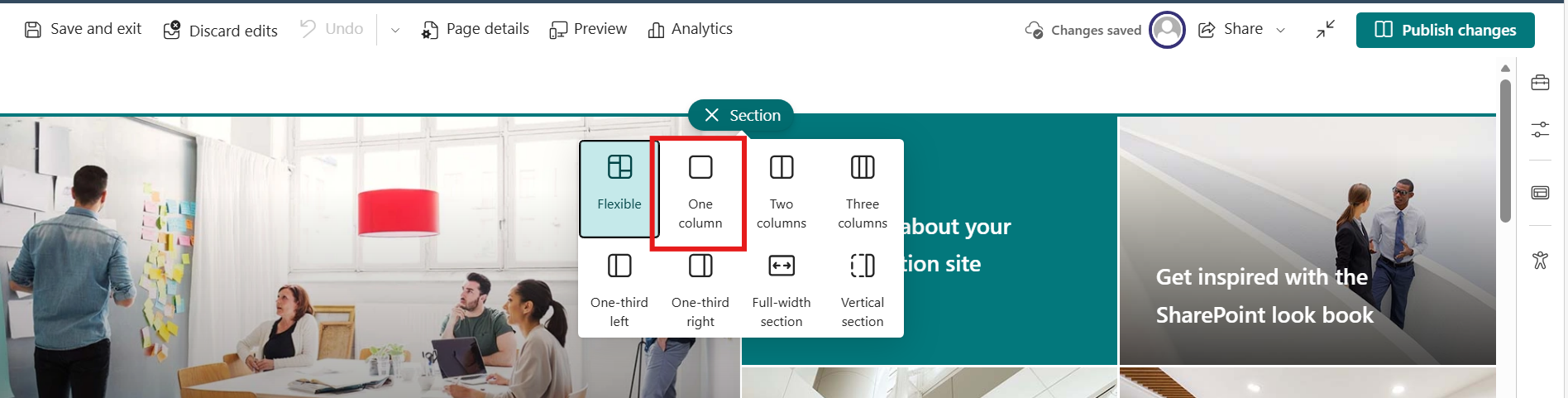Image resolution: width=1568 pixels, height=398 pixels.
Task: Close the Section layout picker
Action: click(712, 115)
